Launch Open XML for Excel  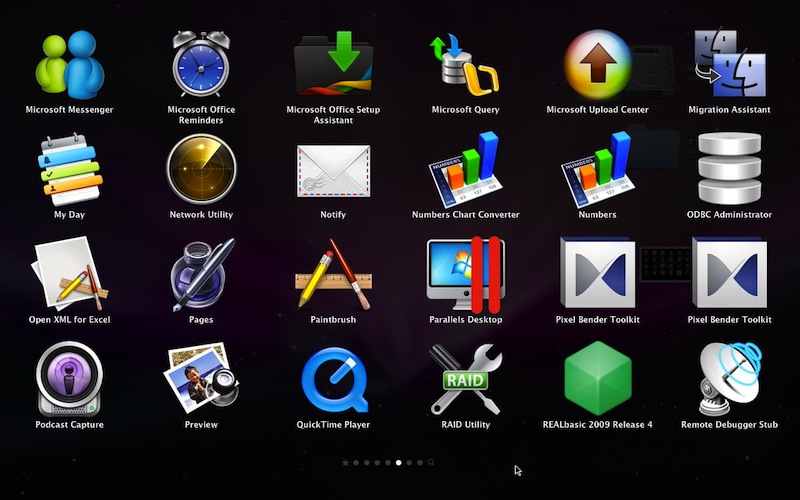tap(69, 273)
